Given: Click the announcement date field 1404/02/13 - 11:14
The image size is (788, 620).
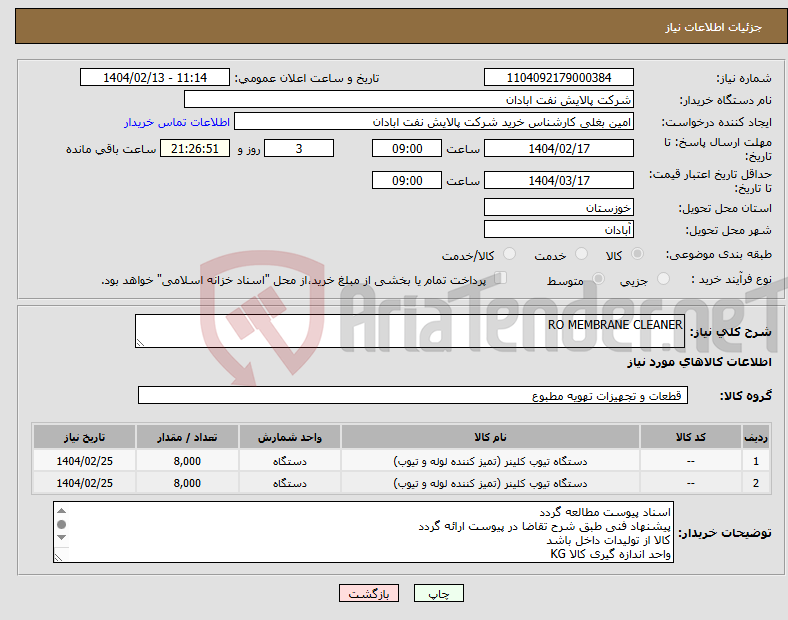Looking at the screenshot, I should (x=155, y=77).
